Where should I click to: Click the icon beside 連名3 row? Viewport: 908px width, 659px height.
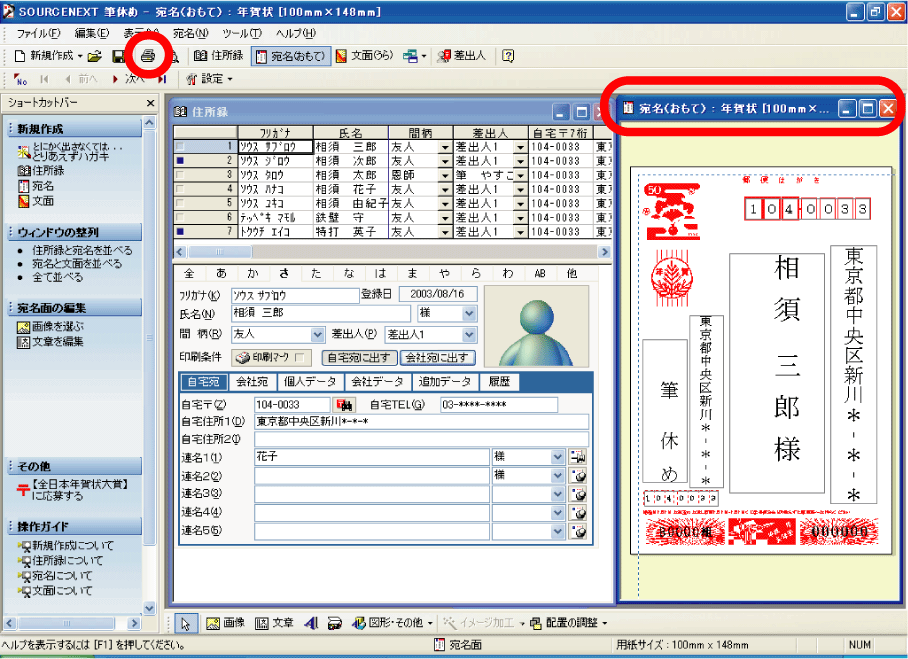[x=578, y=494]
